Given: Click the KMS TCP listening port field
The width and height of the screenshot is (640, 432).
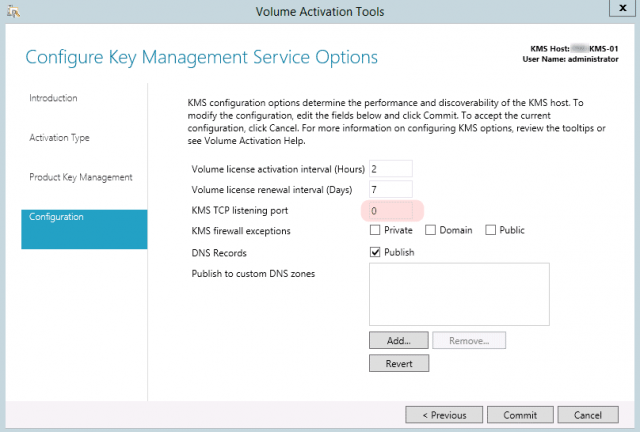Looking at the screenshot, I should [389, 210].
